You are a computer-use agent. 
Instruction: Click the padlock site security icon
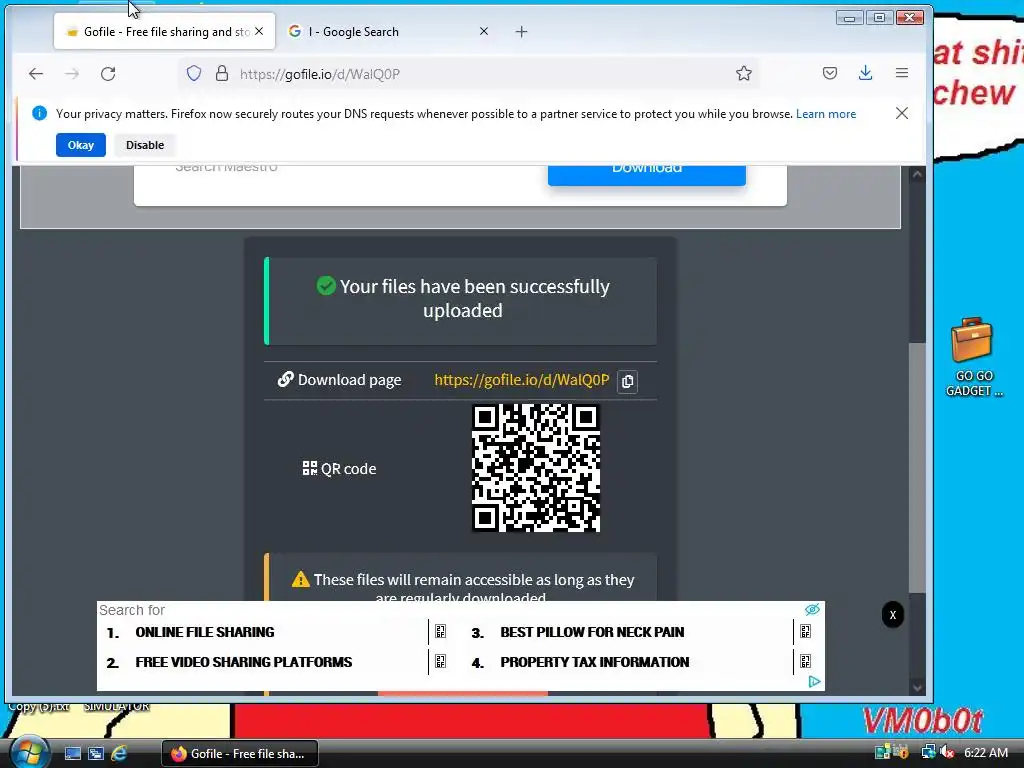pyautogui.click(x=222, y=73)
